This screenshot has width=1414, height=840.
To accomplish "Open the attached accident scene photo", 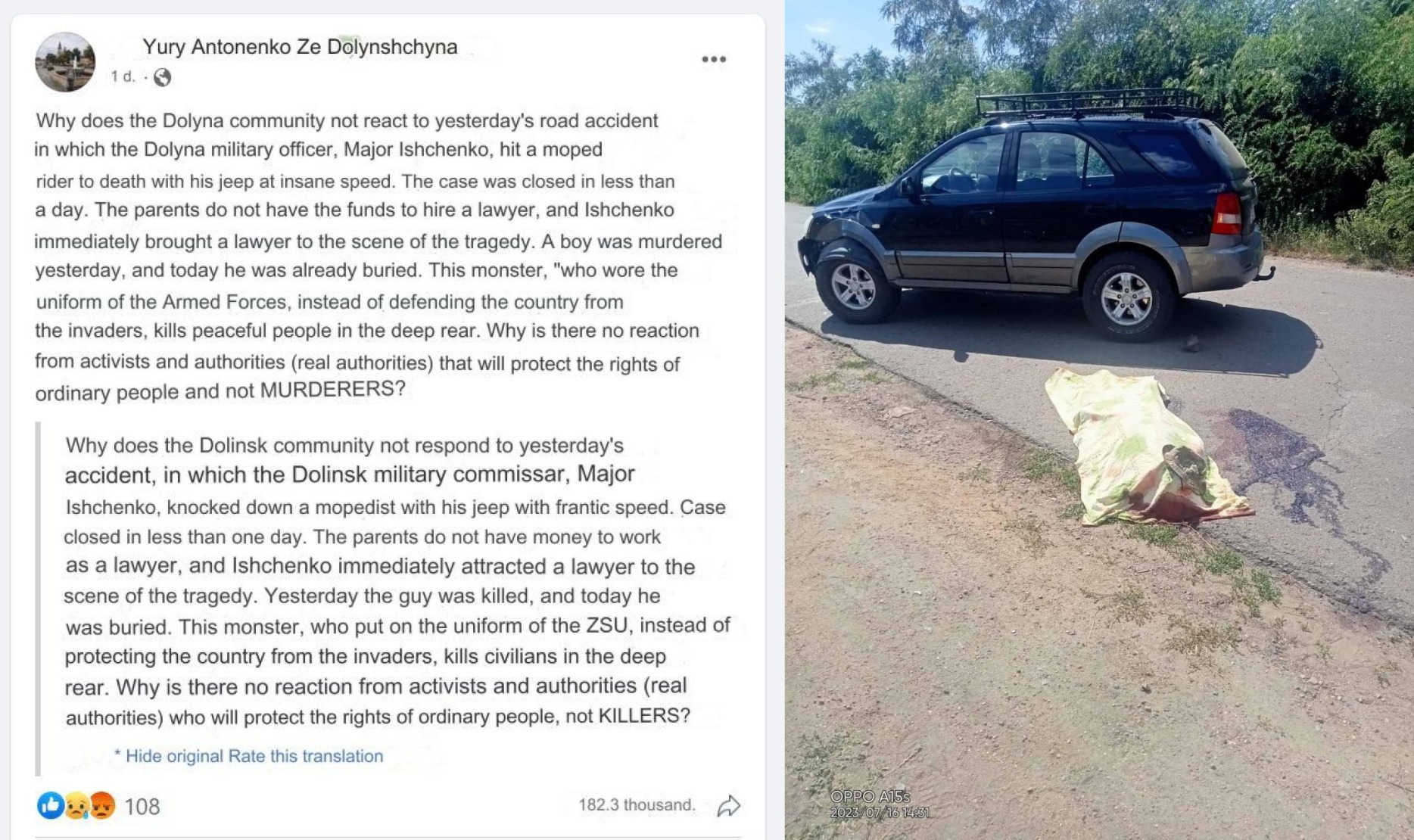I will coord(1099,420).
